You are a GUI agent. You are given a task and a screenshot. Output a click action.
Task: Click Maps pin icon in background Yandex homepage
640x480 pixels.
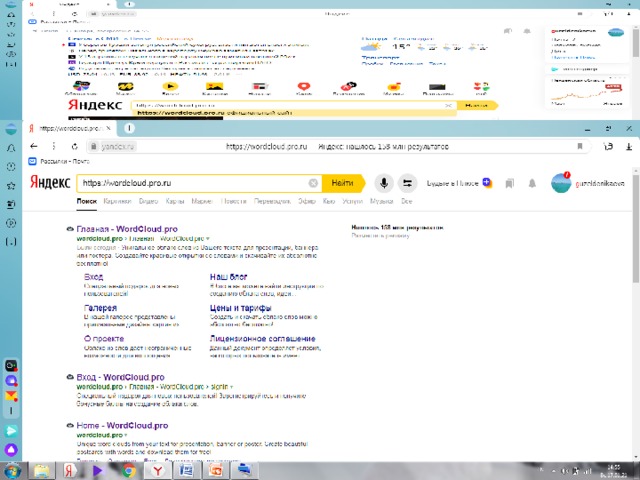tap(304, 88)
